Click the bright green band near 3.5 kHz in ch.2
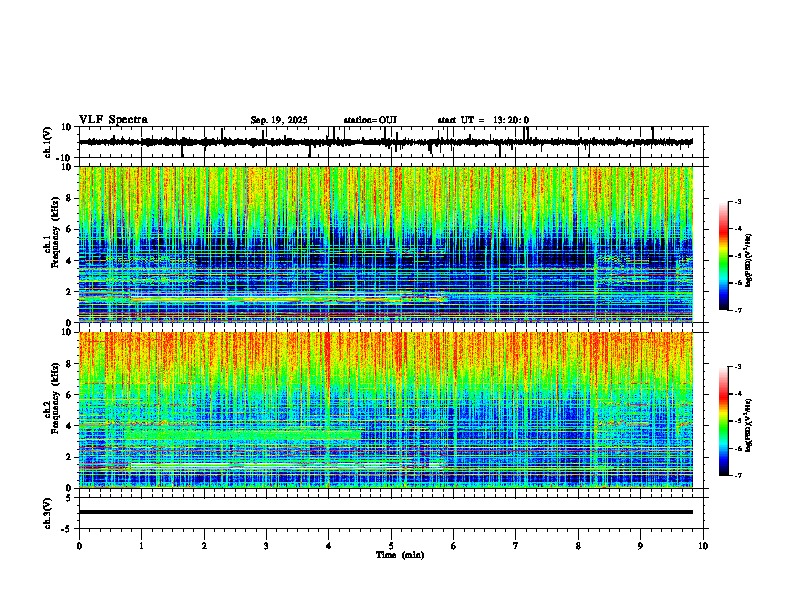Screen dimensions: 792x612 tap(242, 434)
